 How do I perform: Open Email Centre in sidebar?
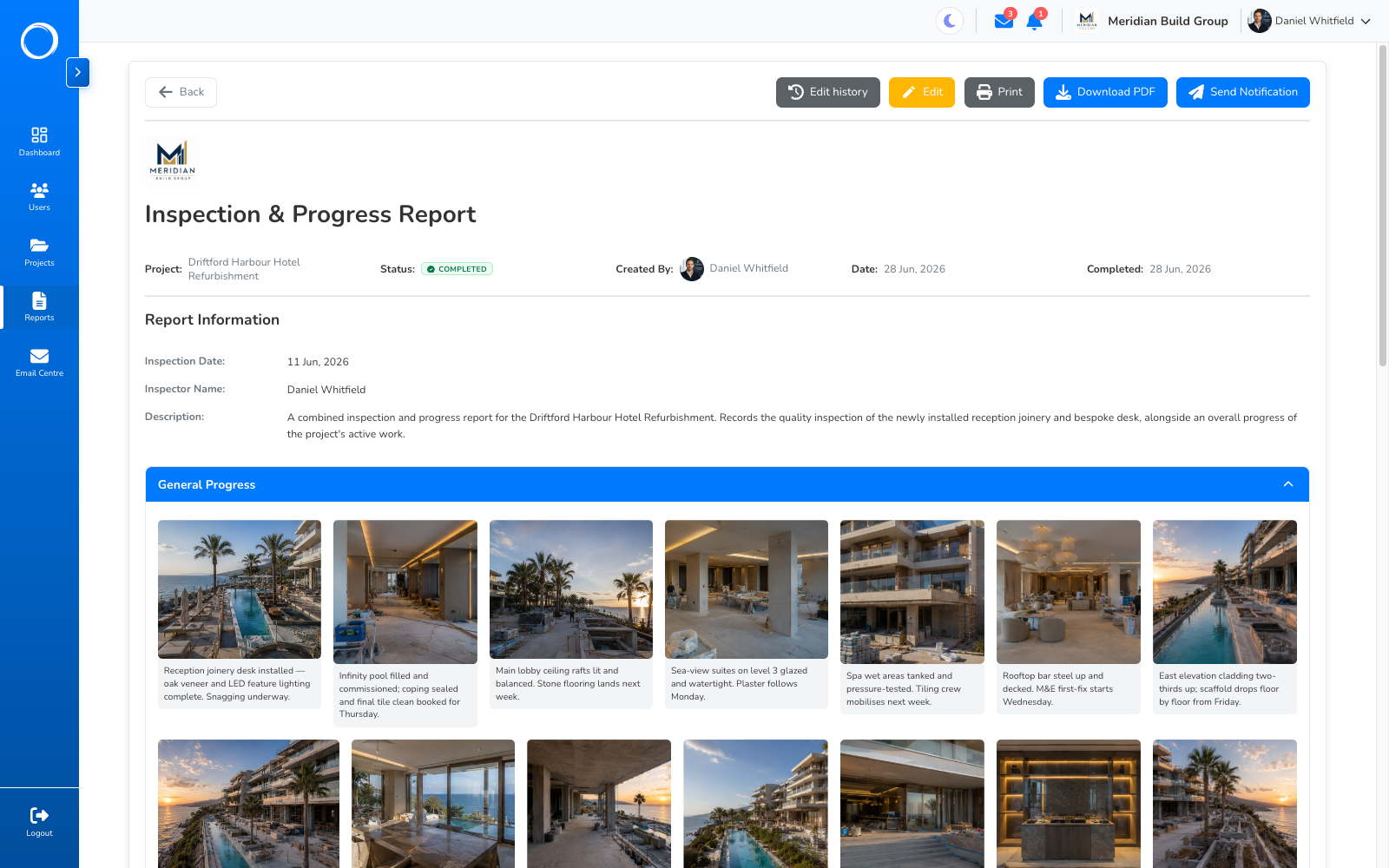coord(39,363)
